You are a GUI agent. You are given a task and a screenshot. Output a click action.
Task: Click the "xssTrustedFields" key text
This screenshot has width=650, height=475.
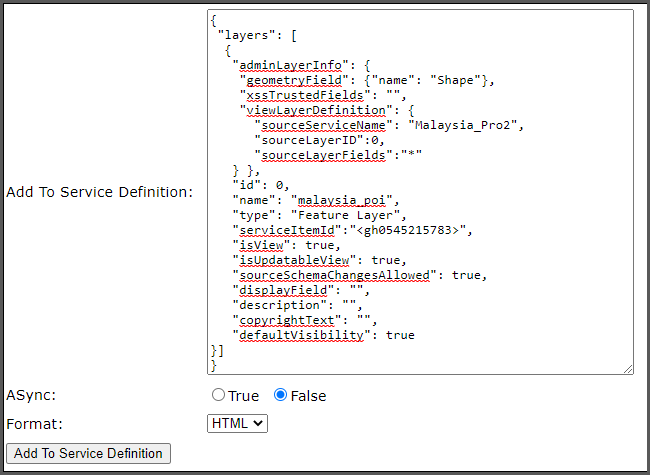point(305,95)
